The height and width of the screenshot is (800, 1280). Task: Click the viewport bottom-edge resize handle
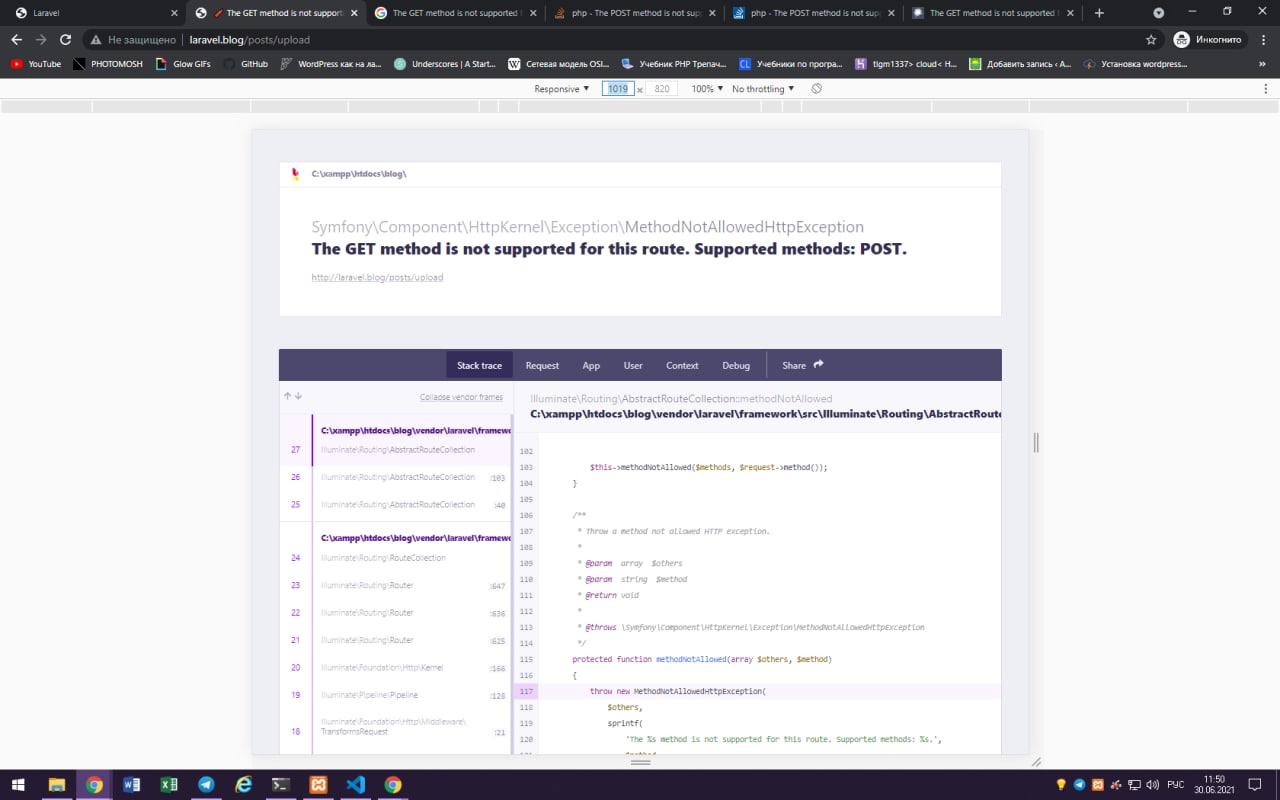(x=641, y=762)
